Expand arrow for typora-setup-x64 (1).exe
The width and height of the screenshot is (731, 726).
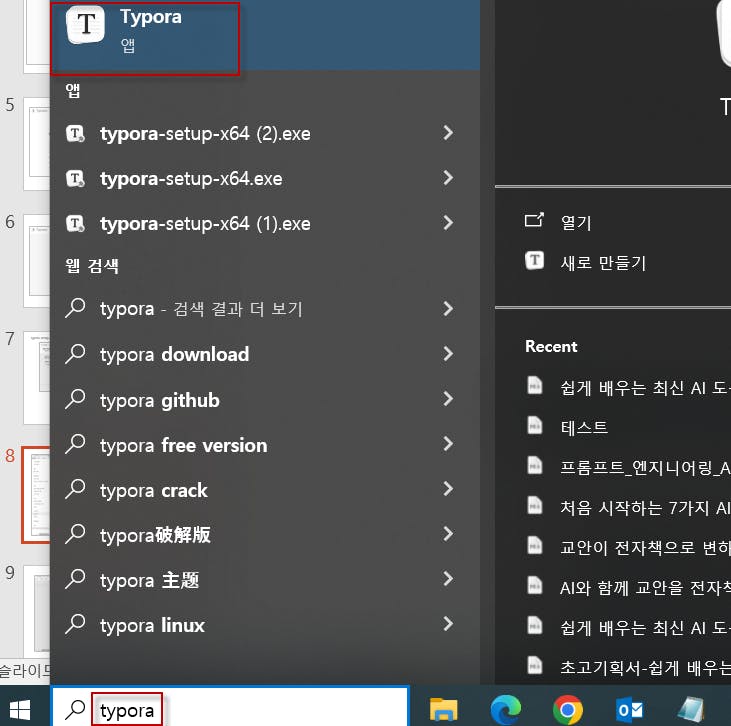(448, 223)
